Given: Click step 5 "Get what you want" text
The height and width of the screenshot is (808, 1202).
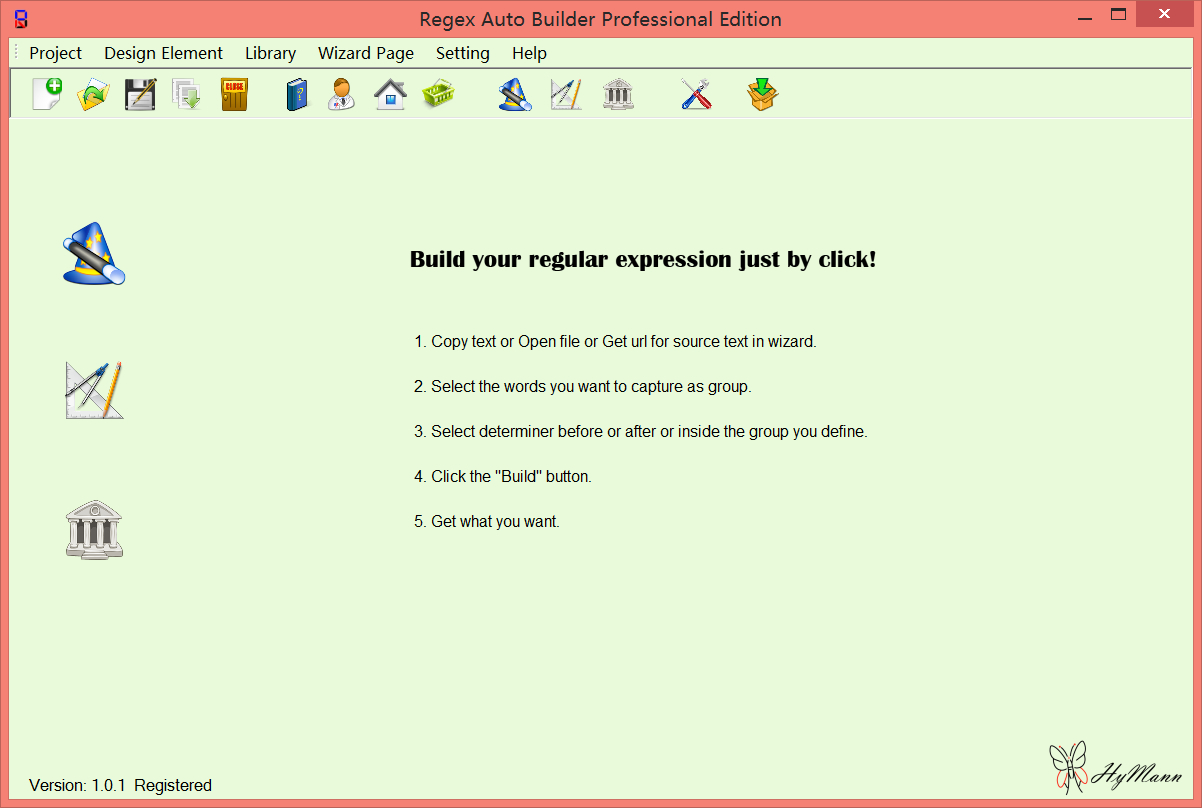Looking at the screenshot, I should pos(487,521).
